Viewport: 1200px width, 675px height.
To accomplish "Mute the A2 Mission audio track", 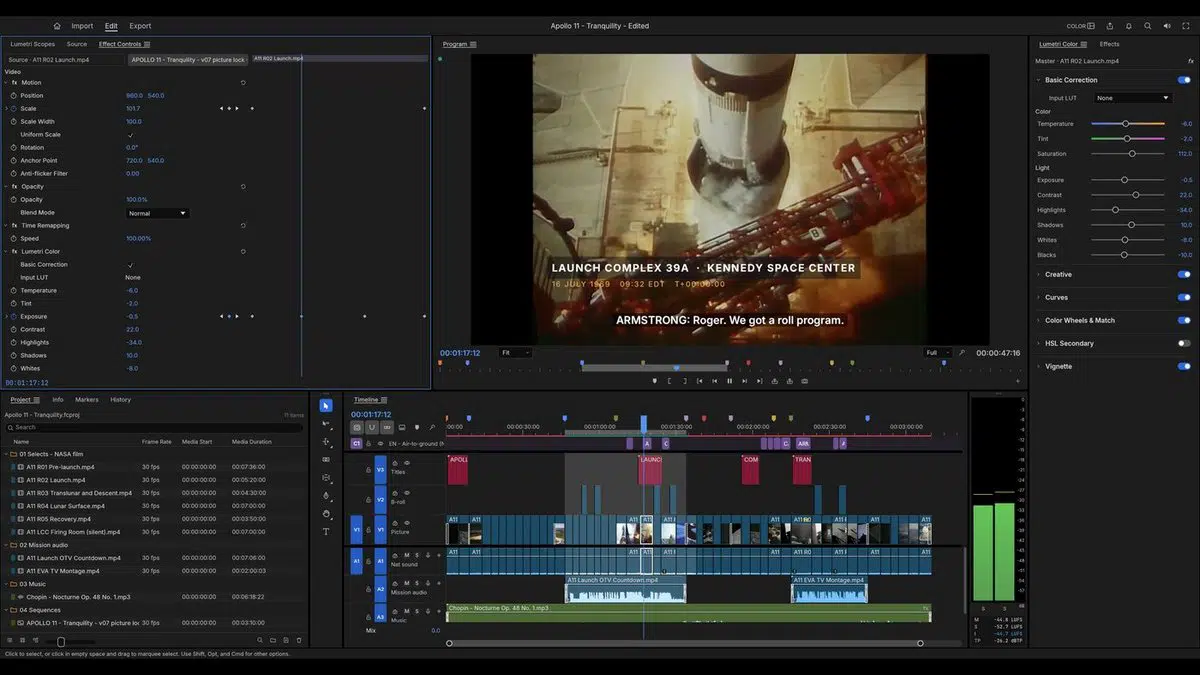I will point(407,583).
